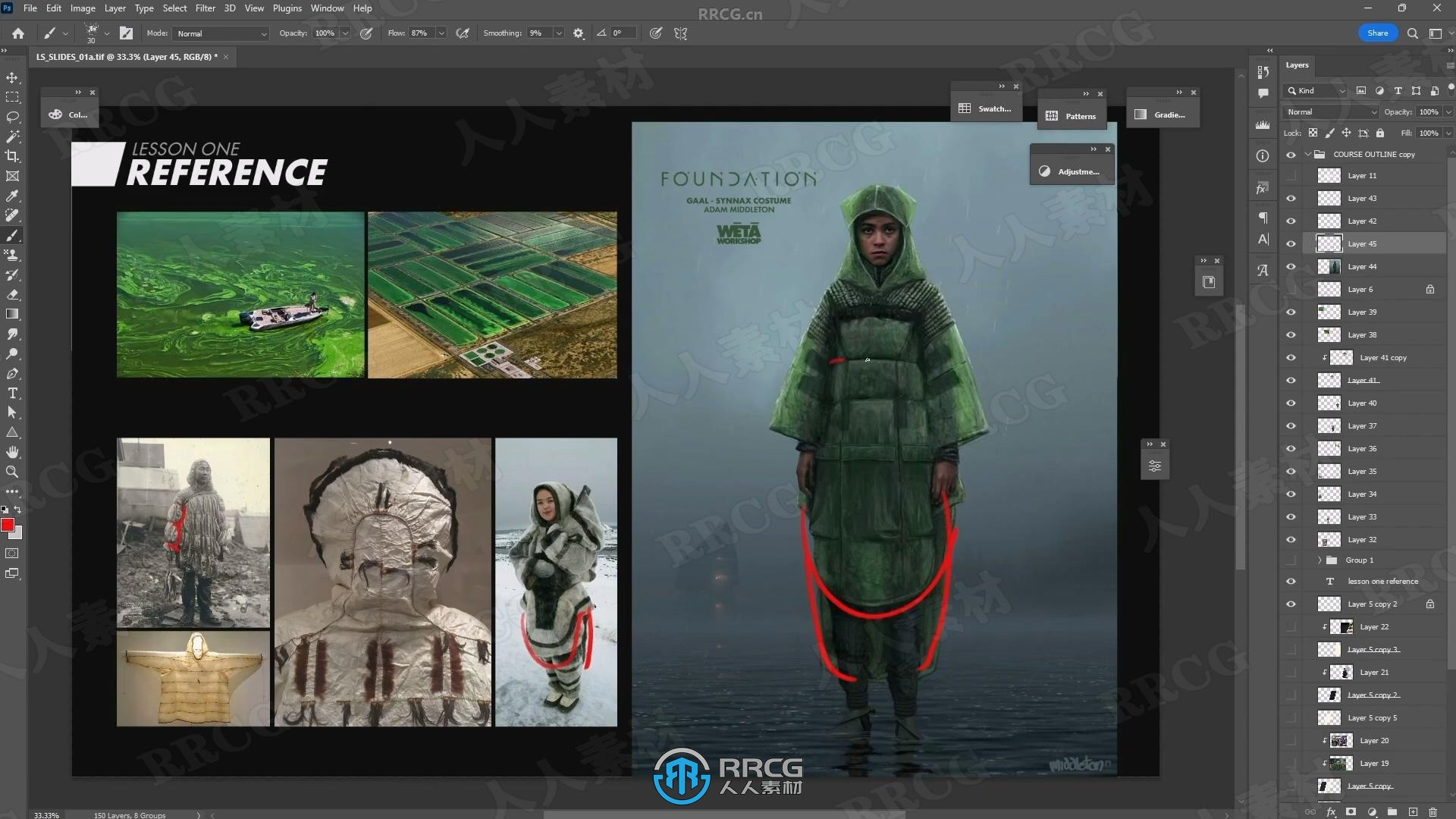Toggle visibility of Layer 45
1456x819 pixels.
click(1292, 243)
